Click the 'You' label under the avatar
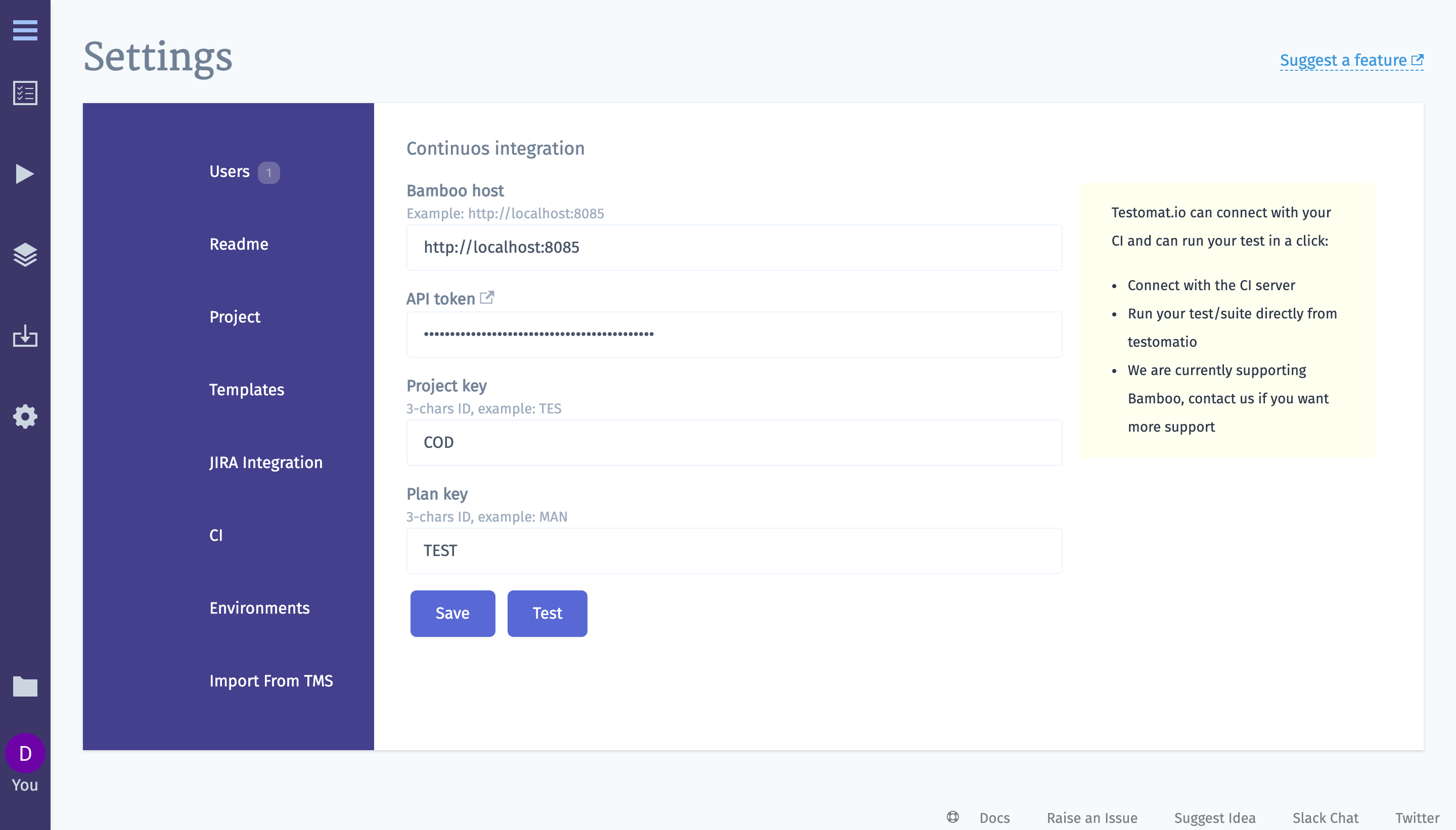 tap(25, 785)
